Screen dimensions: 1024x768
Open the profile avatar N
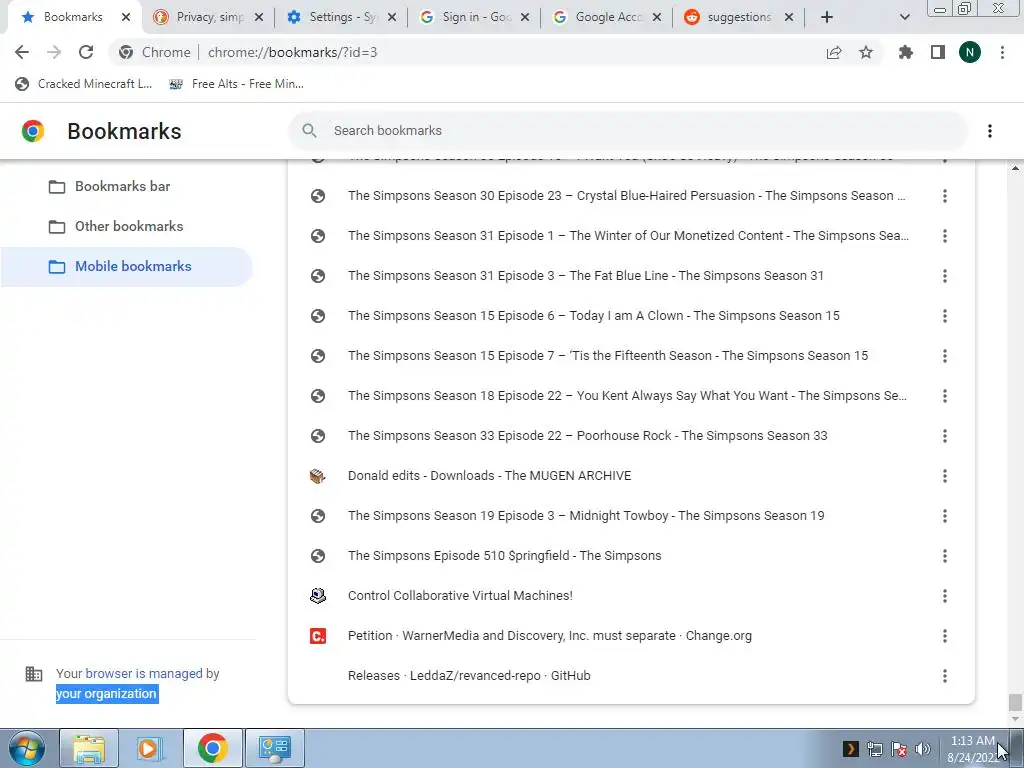point(970,52)
